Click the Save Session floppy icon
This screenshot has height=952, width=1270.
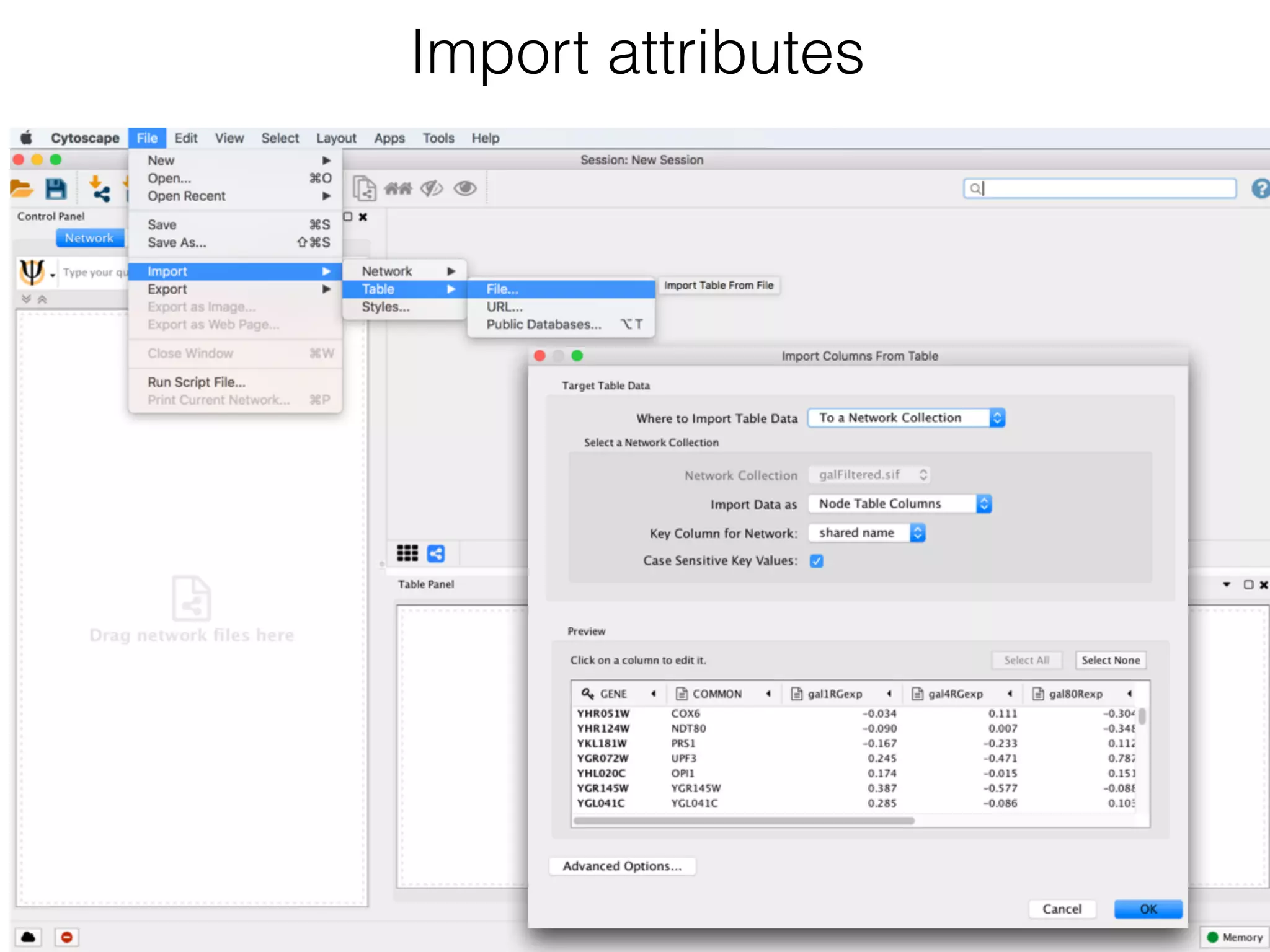[56, 188]
